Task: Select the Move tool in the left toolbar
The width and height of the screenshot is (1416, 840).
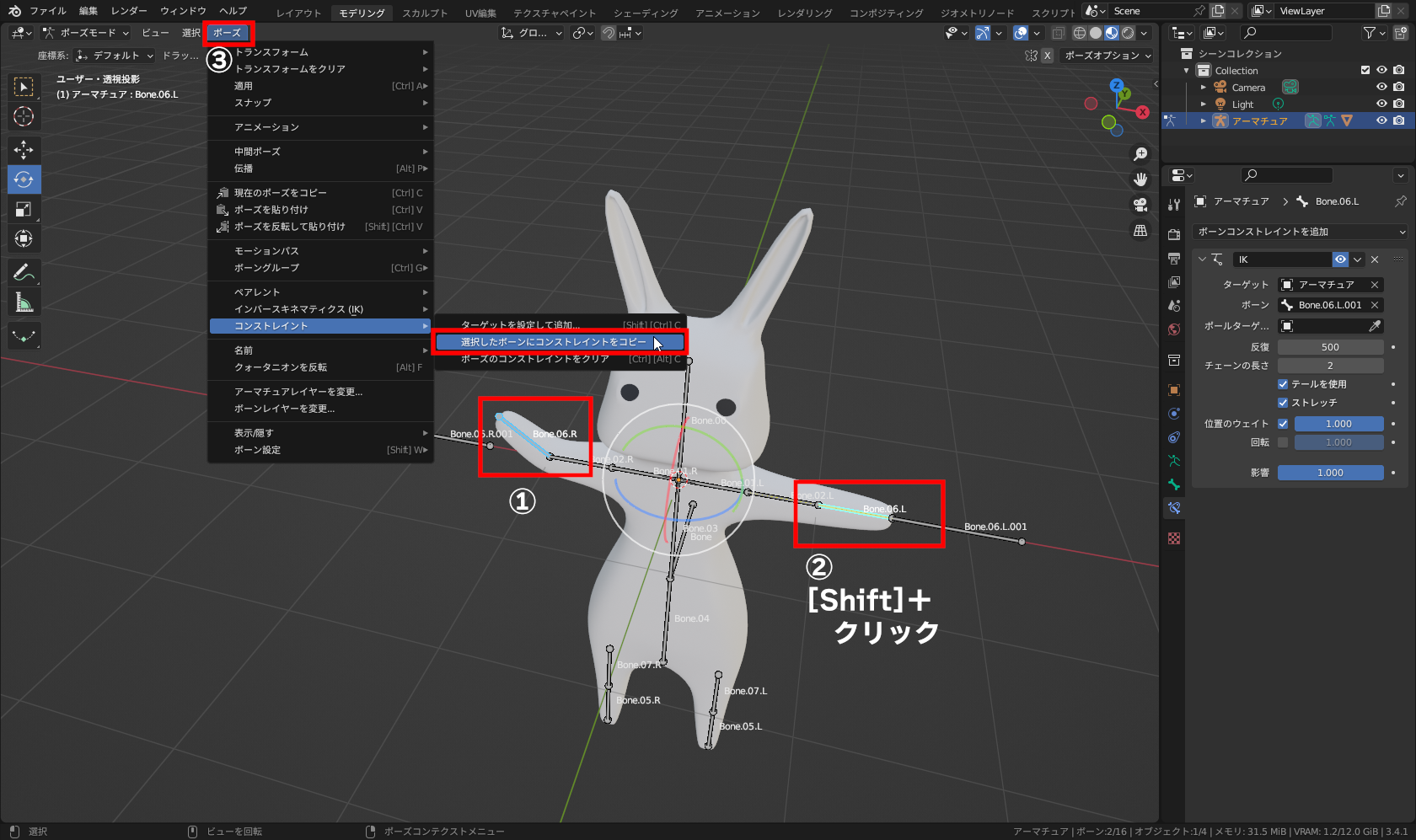Action: pos(24,150)
